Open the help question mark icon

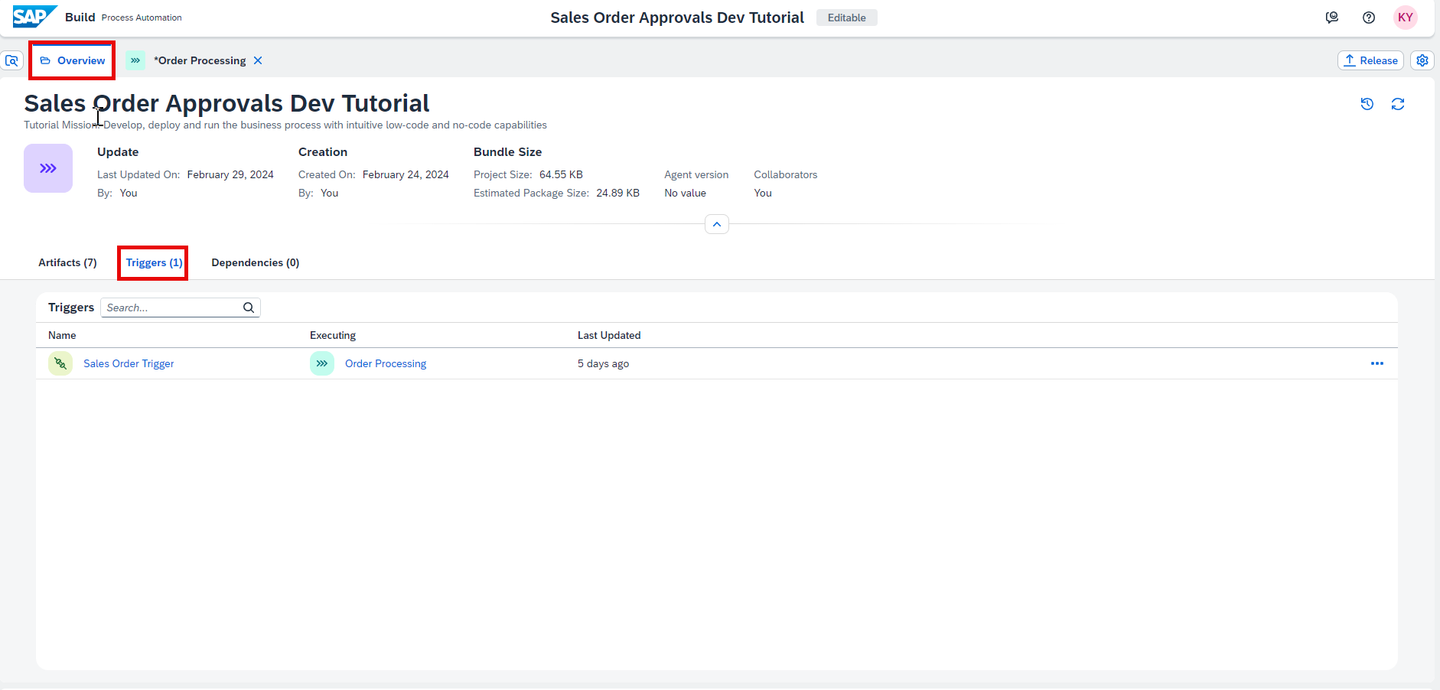[x=1369, y=18]
